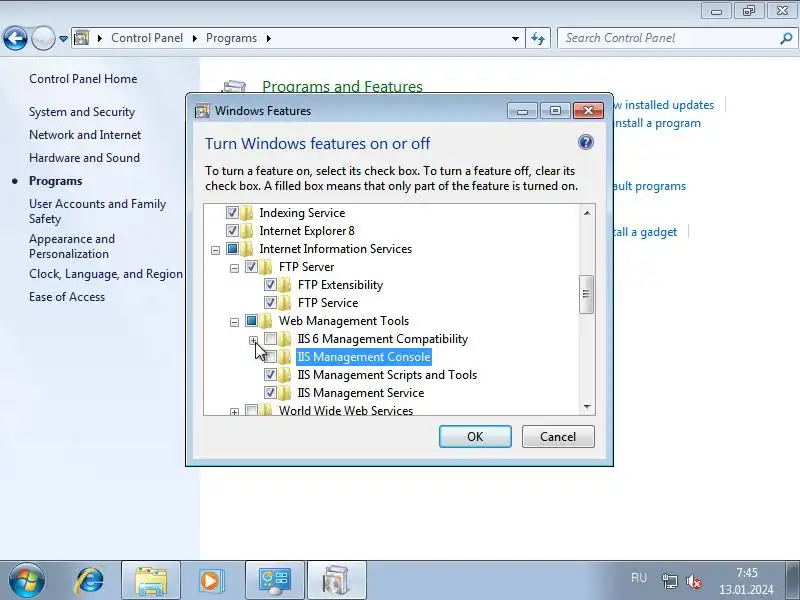This screenshot has width=800, height=600.
Task: Uncheck the Indexing Service checkbox
Action: (x=232, y=212)
